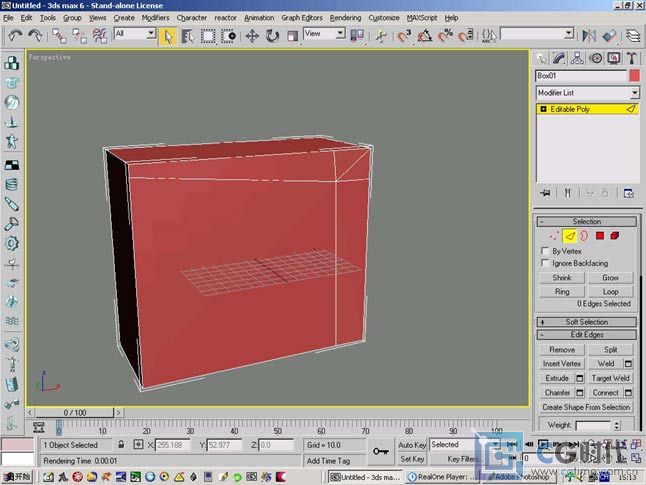
Task: Toggle Angle Snap button
Action: pyautogui.click(x=425, y=36)
